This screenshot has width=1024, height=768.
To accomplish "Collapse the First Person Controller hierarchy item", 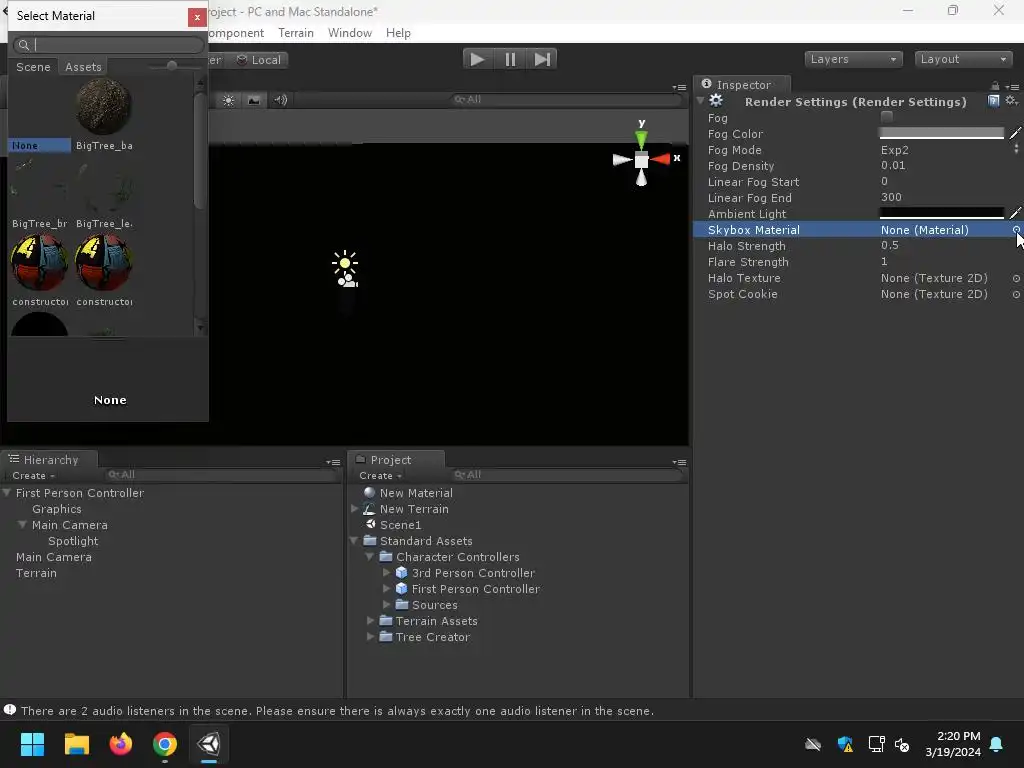I will 7,493.
